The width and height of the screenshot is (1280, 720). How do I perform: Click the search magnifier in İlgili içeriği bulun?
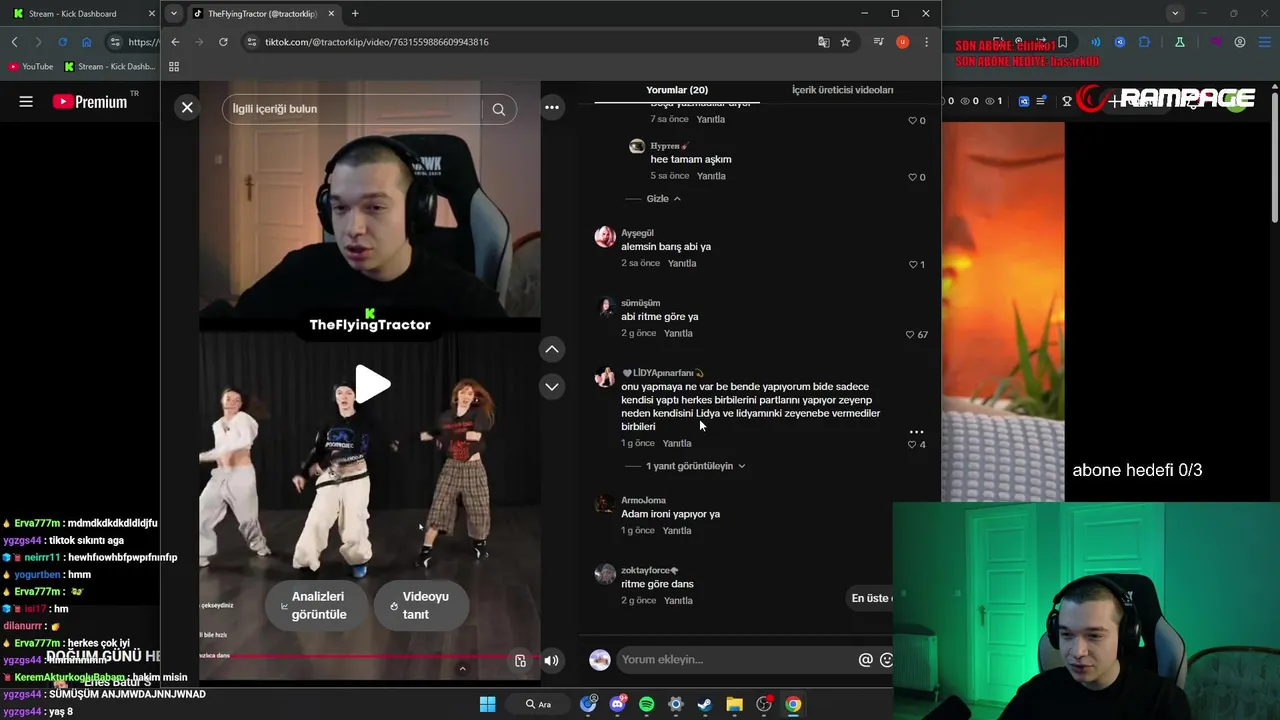[498, 109]
